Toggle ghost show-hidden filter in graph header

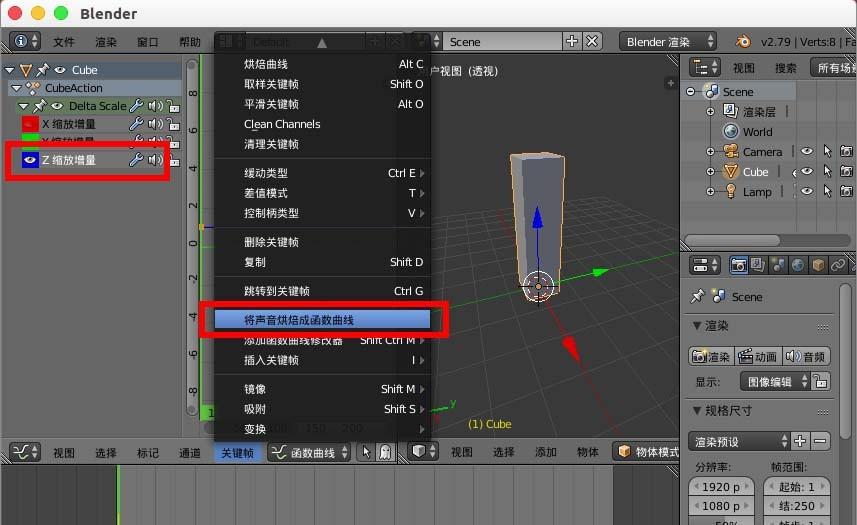[x=385, y=452]
